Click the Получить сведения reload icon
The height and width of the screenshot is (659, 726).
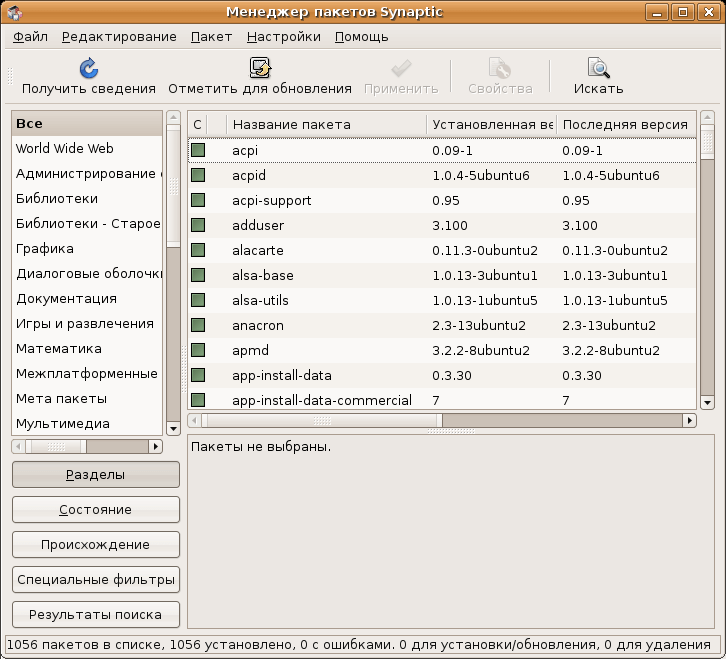(88, 69)
